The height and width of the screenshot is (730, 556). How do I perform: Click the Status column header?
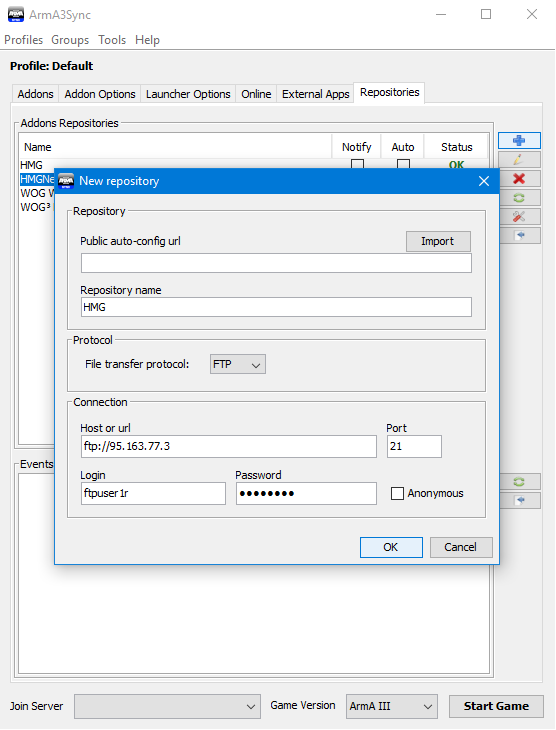(457, 147)
